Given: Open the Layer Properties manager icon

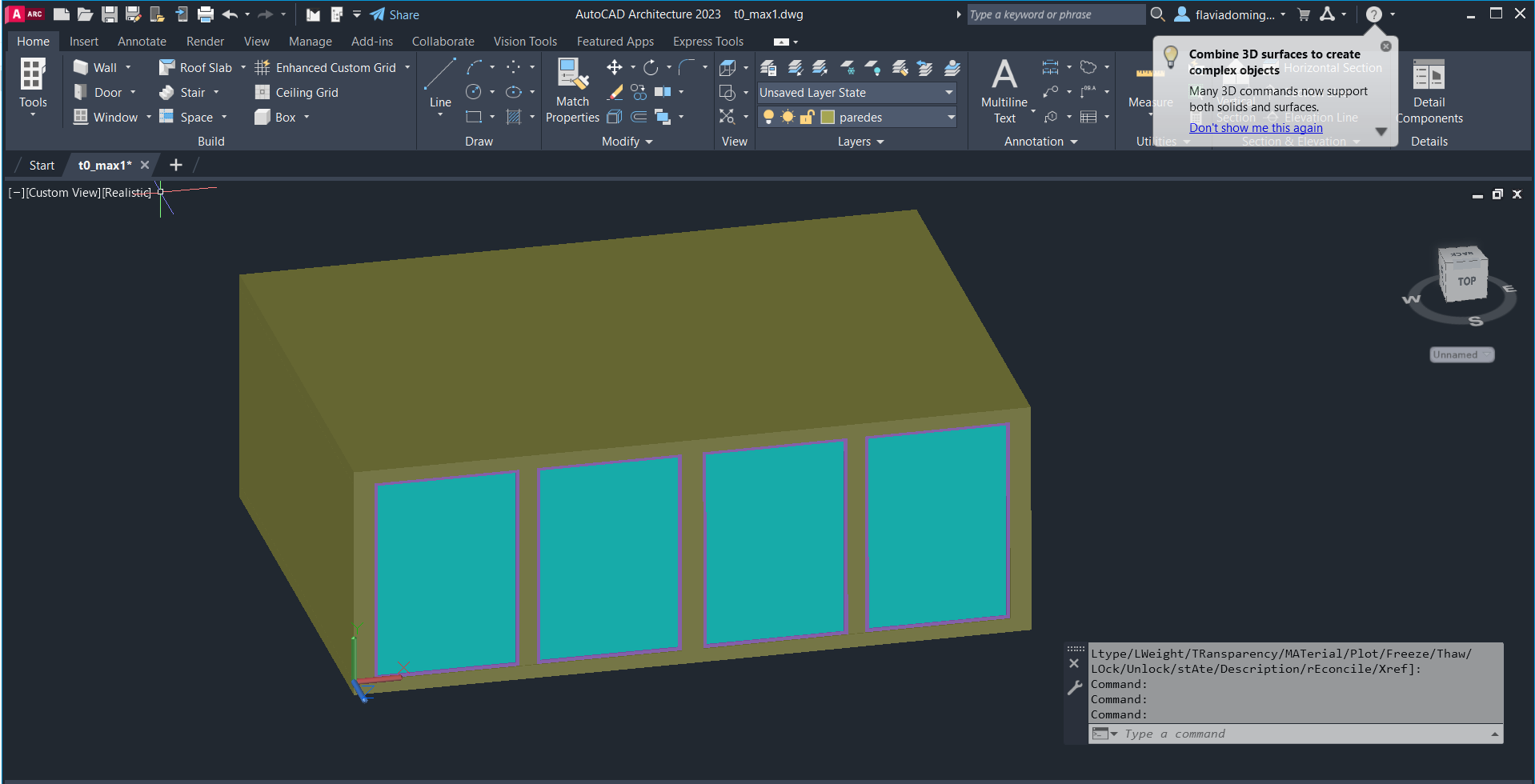Looking at the screenshot, I should (x=768, y=68).
